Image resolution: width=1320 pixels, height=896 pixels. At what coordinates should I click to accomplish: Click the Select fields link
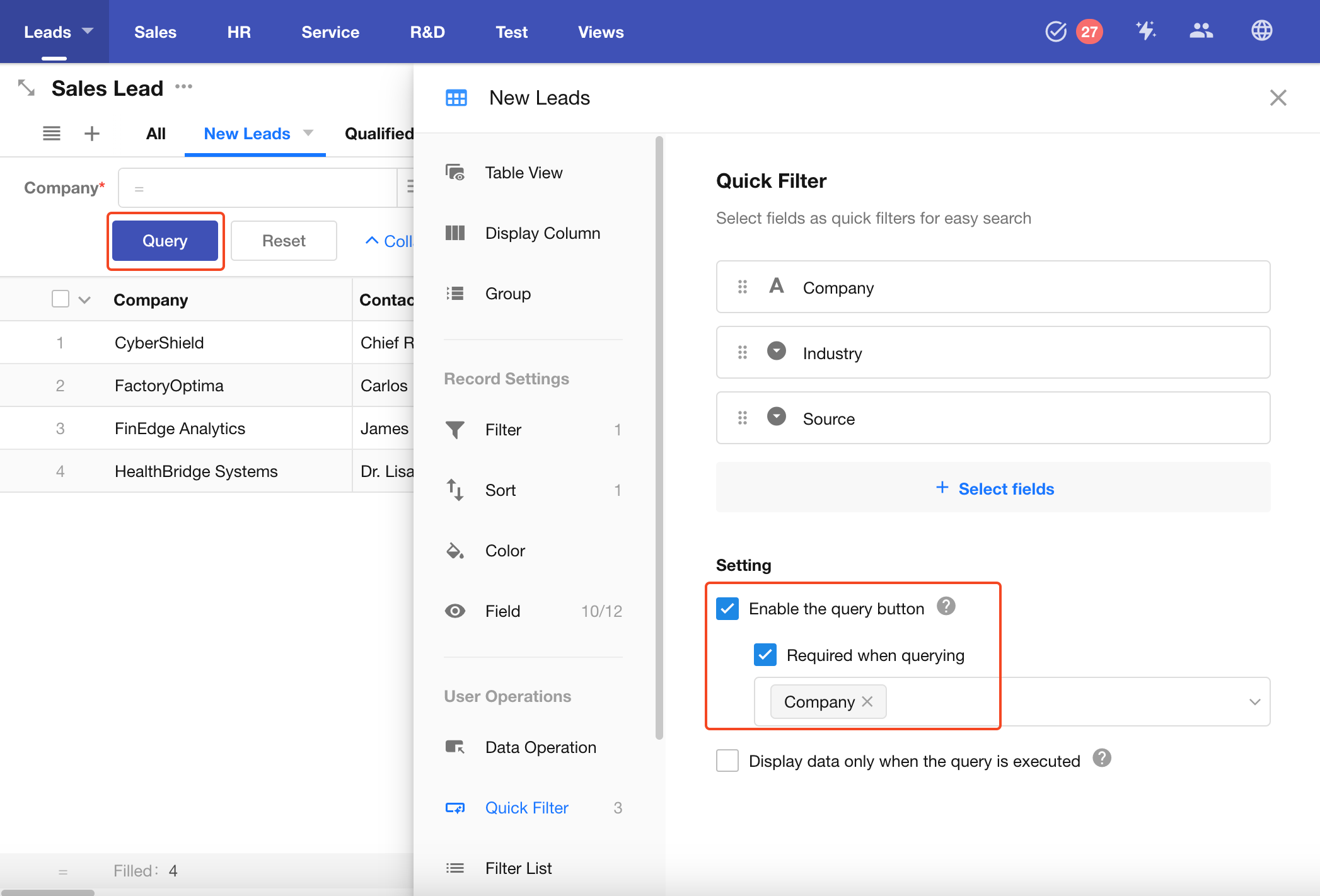[994, 488]
